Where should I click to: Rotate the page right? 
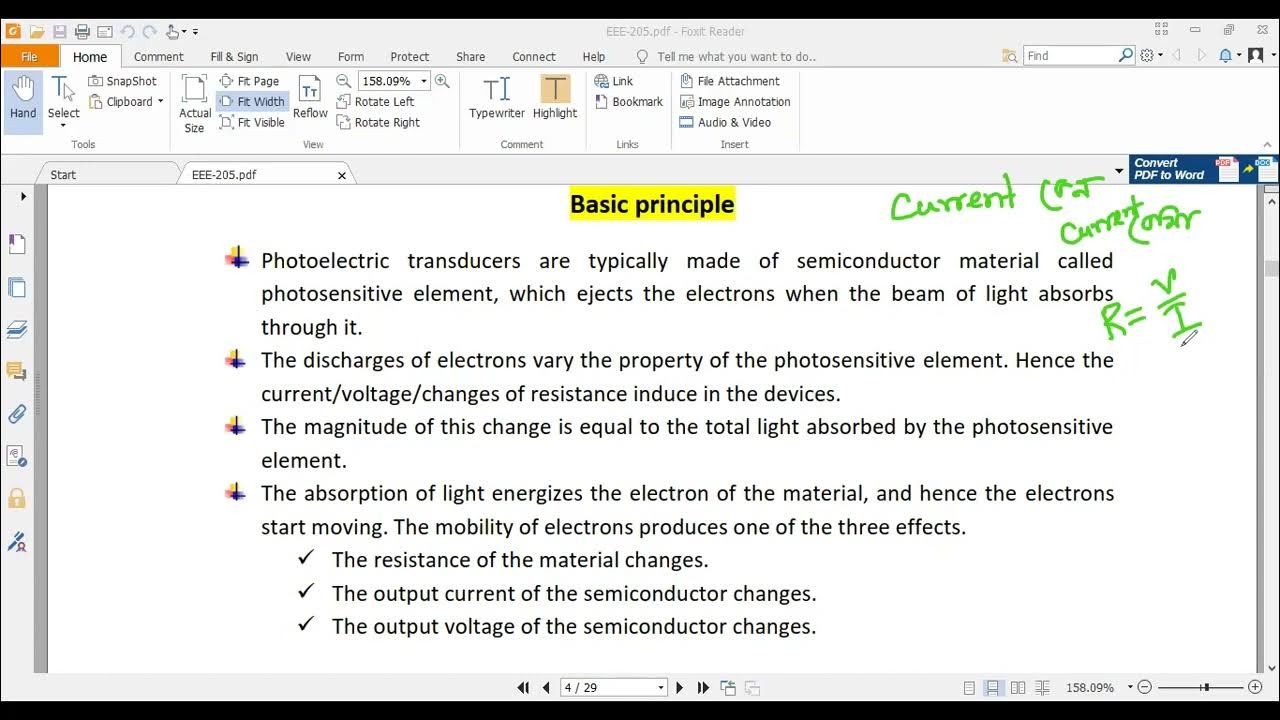tap(378, 122)
